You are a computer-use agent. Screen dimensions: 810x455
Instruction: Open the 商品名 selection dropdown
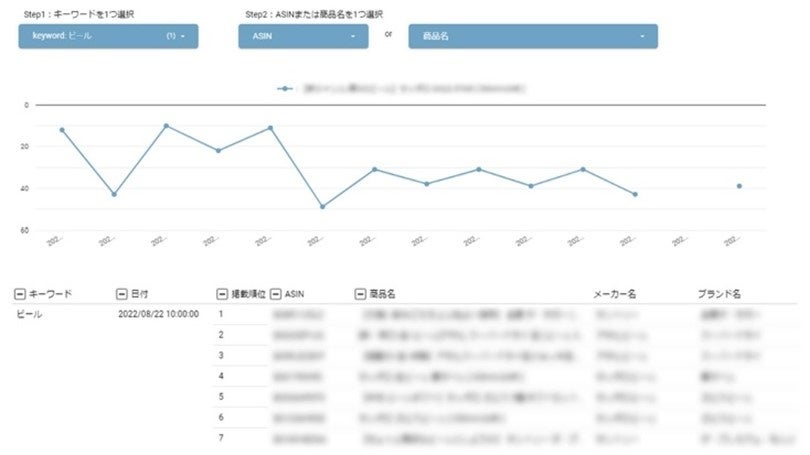[533, 36]
